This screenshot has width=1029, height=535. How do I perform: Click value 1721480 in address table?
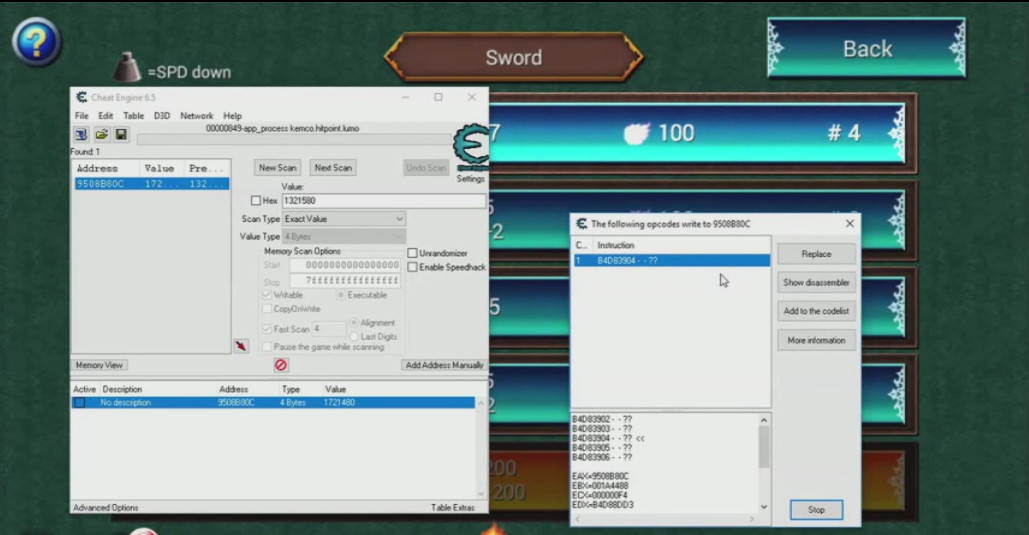point(339,402)
